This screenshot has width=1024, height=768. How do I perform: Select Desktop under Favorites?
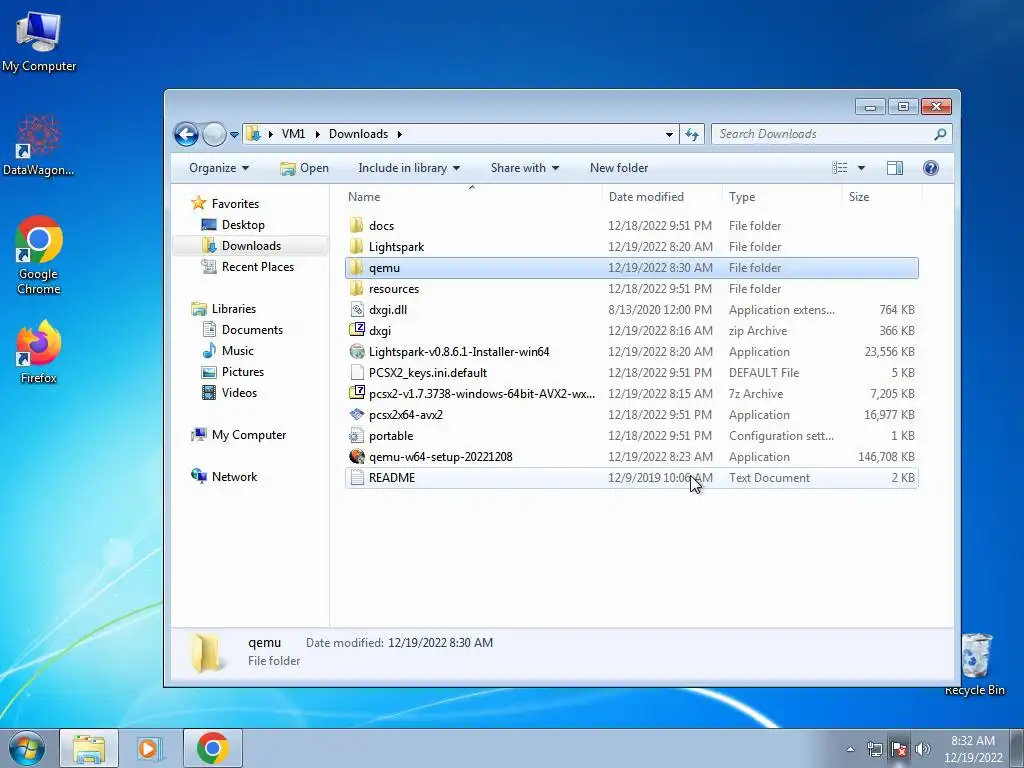tap(233, 225)
